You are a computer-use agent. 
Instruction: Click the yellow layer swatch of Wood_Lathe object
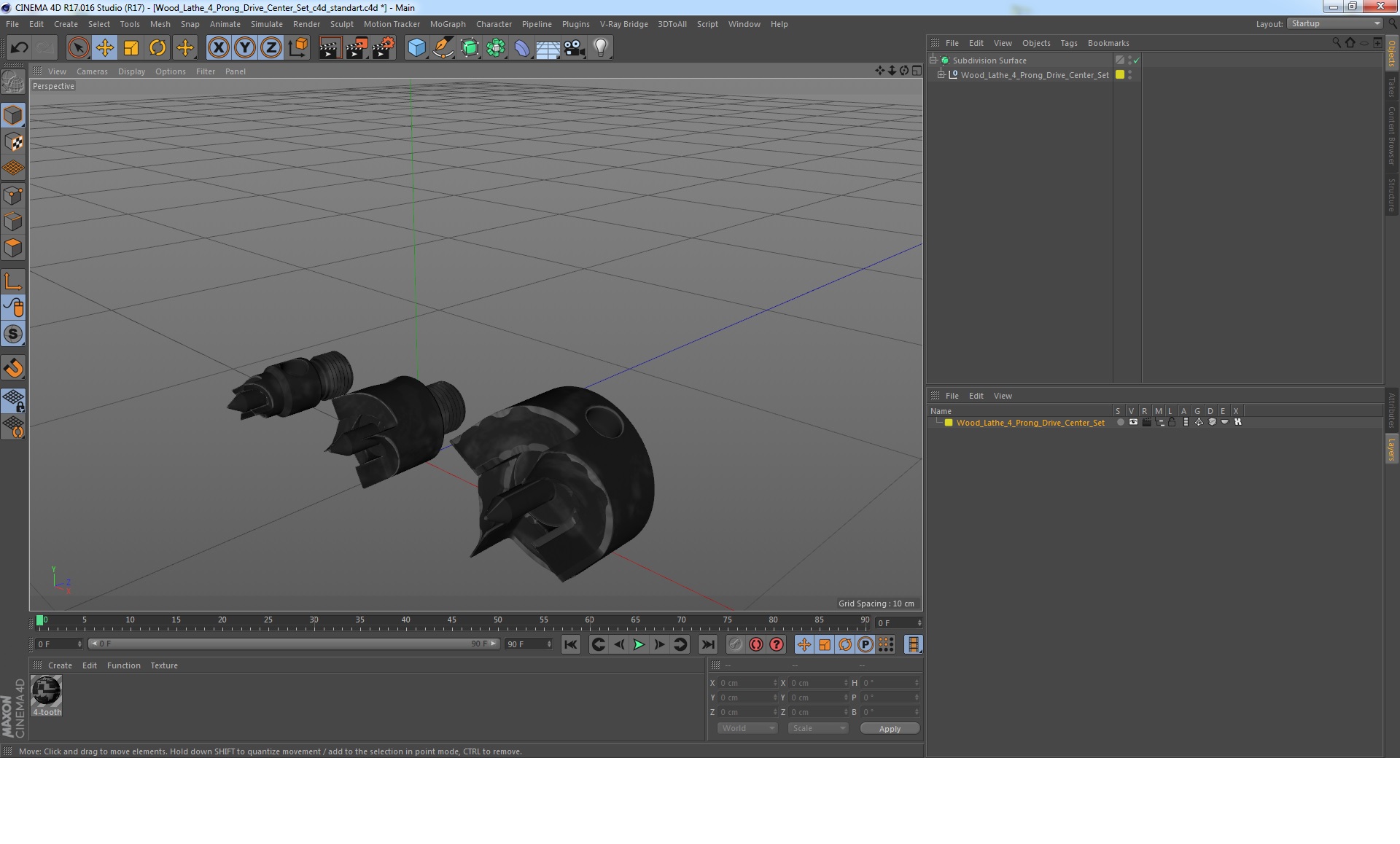1120,74
